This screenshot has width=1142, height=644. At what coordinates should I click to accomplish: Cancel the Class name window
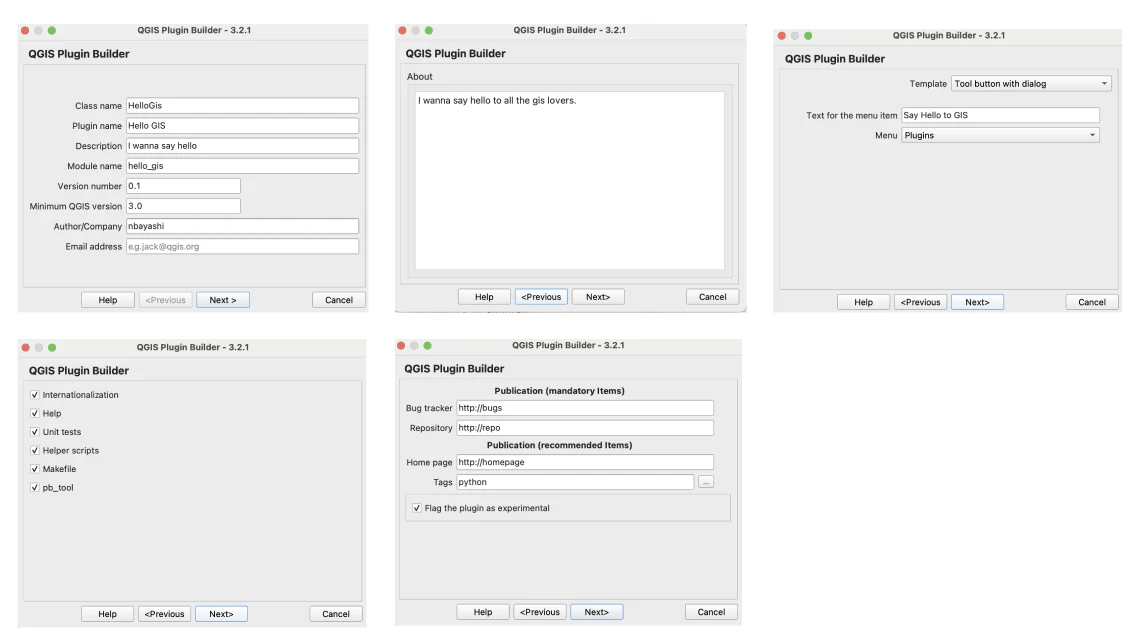[339, 300]
